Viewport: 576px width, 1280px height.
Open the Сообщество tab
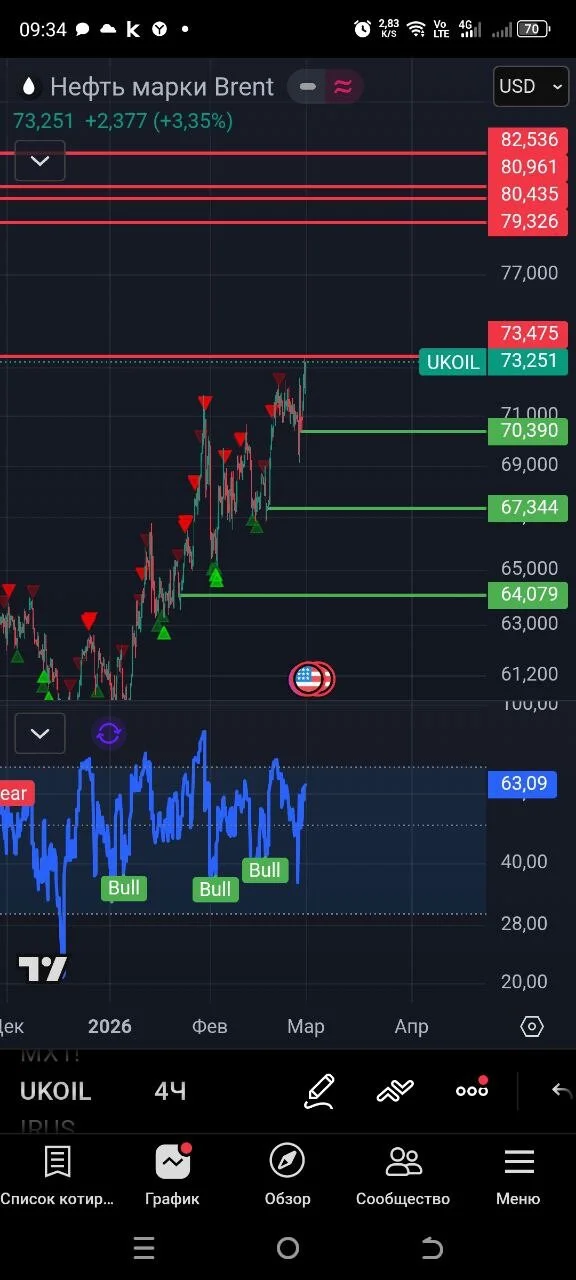403,1174
